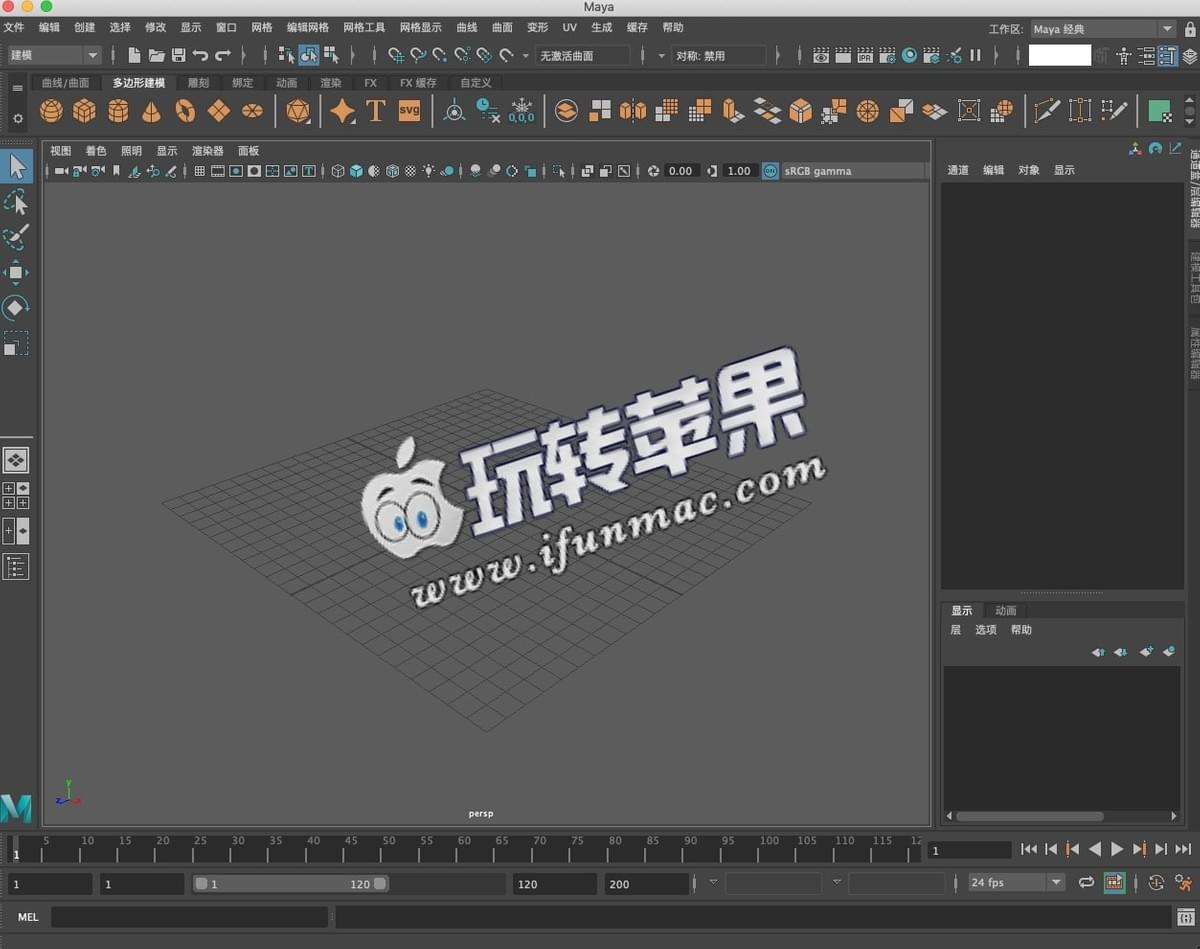1200x949 pixels.
Task: Create a polygon plane from the shelf
Action: point(219,111)
